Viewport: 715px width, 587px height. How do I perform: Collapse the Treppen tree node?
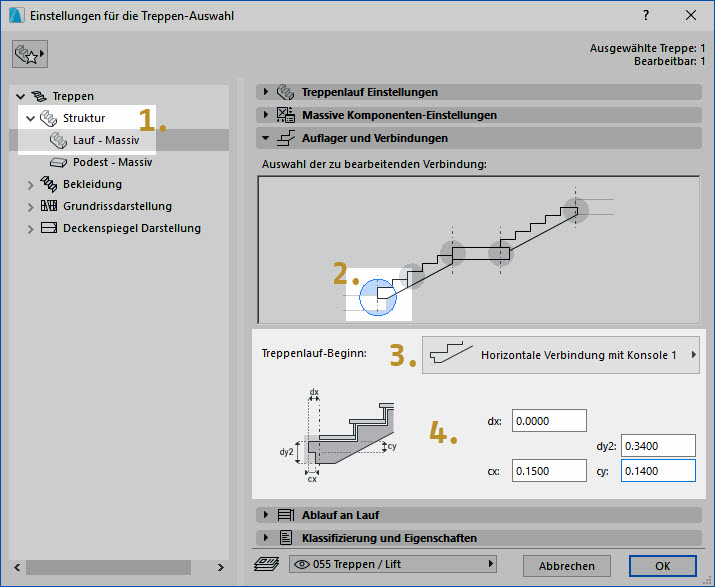20,96
